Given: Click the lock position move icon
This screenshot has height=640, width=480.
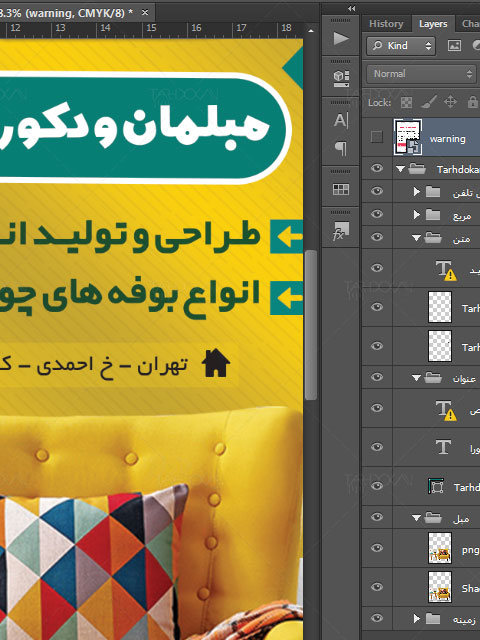Looking at the screenshot, I should coord(450,102).
